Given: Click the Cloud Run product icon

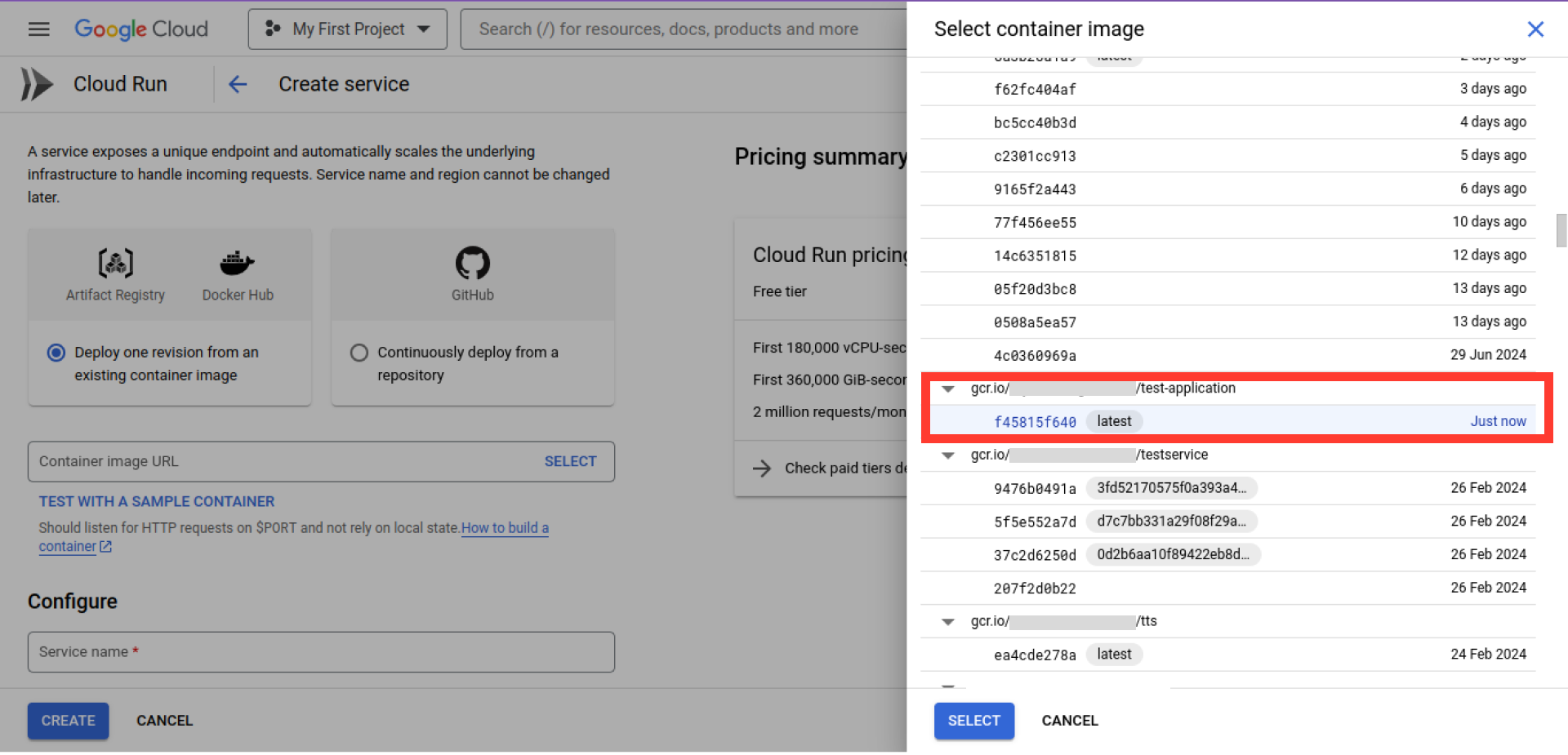Looking at the screenshot, I should pyautogui.click(x=37, y=84).
